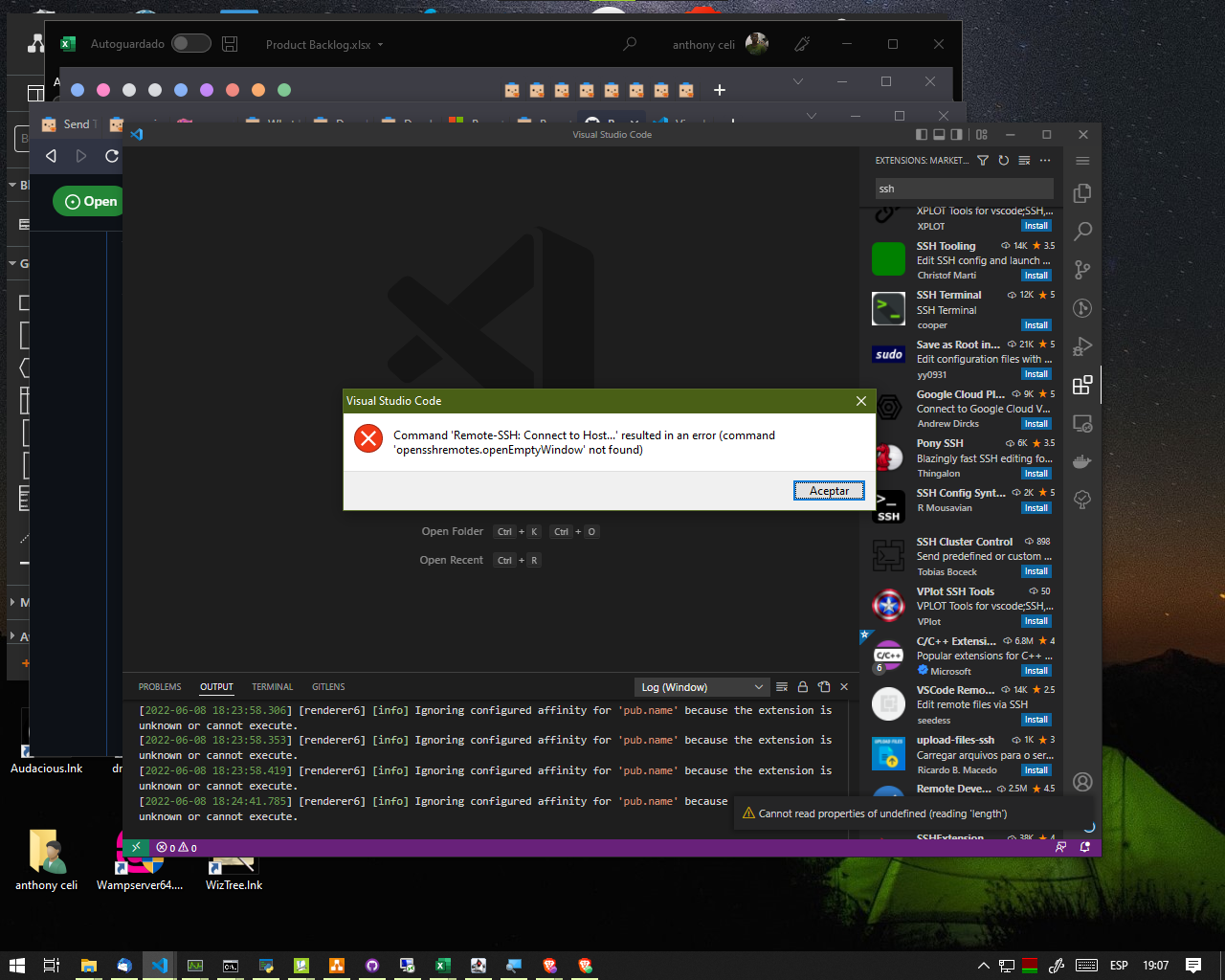Viewport: 1225px width, 980px height.
Task: Refresh the extensions marketplace list
Action: pyautogui.click(x=1003, y=161)
